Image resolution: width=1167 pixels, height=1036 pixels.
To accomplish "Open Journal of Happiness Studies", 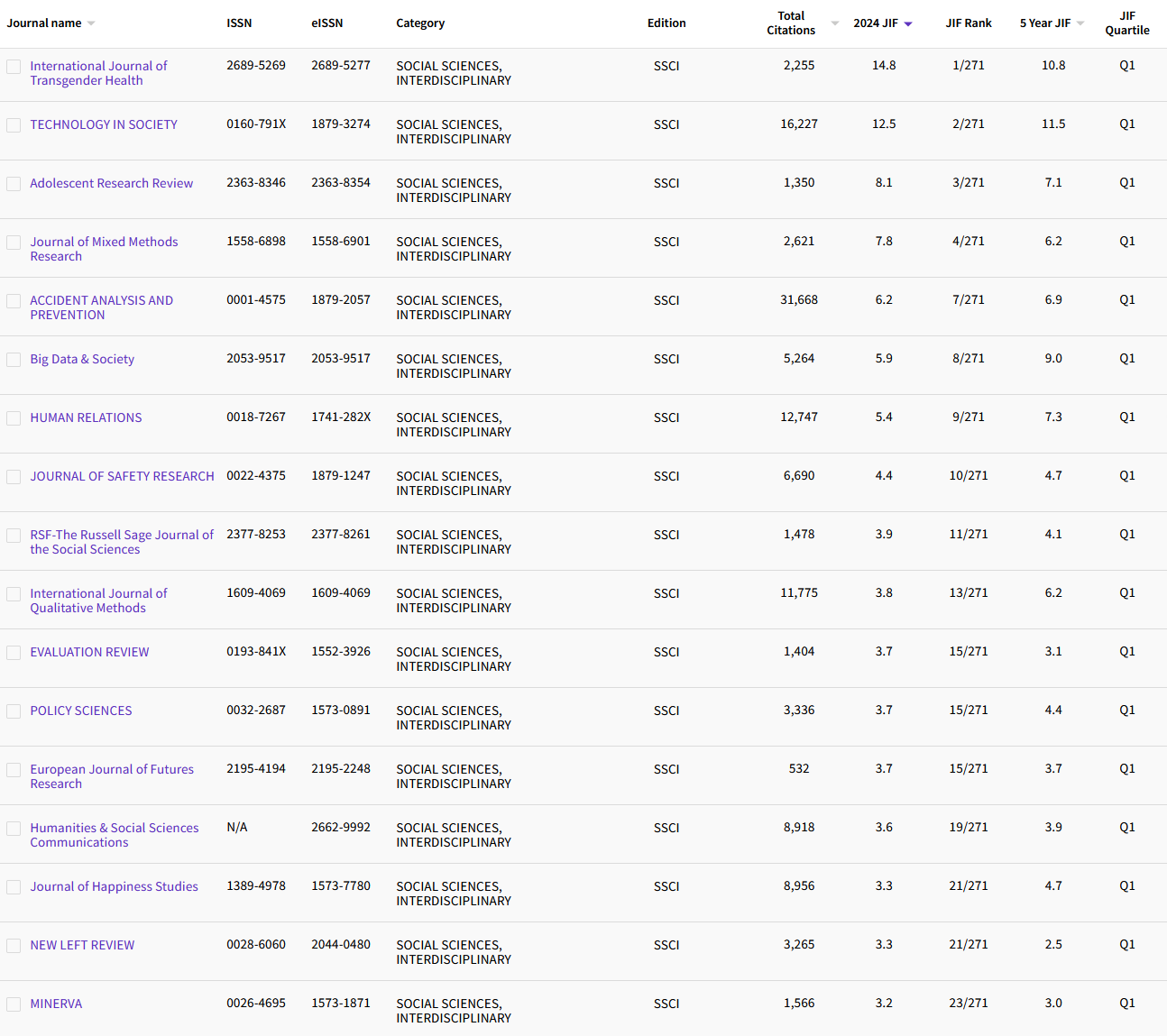I will (114, 886).
